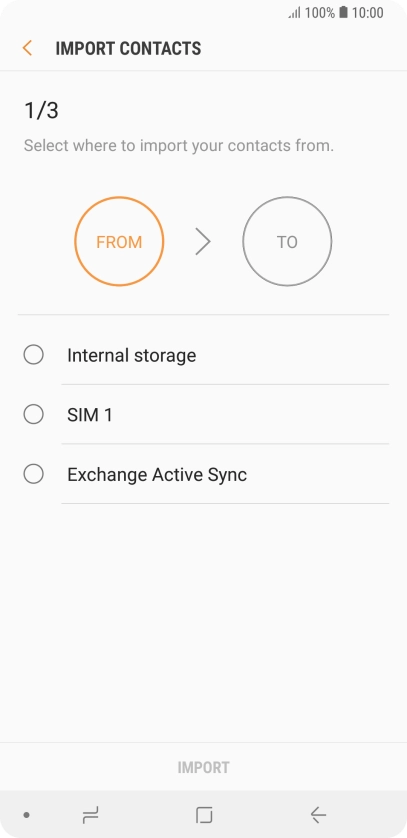Tap the IMPORT button at bottom

click(204, 767)
